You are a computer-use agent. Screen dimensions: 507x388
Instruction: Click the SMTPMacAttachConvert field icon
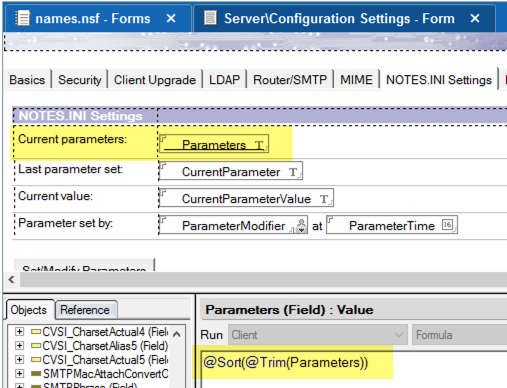[x=36, y=374]
